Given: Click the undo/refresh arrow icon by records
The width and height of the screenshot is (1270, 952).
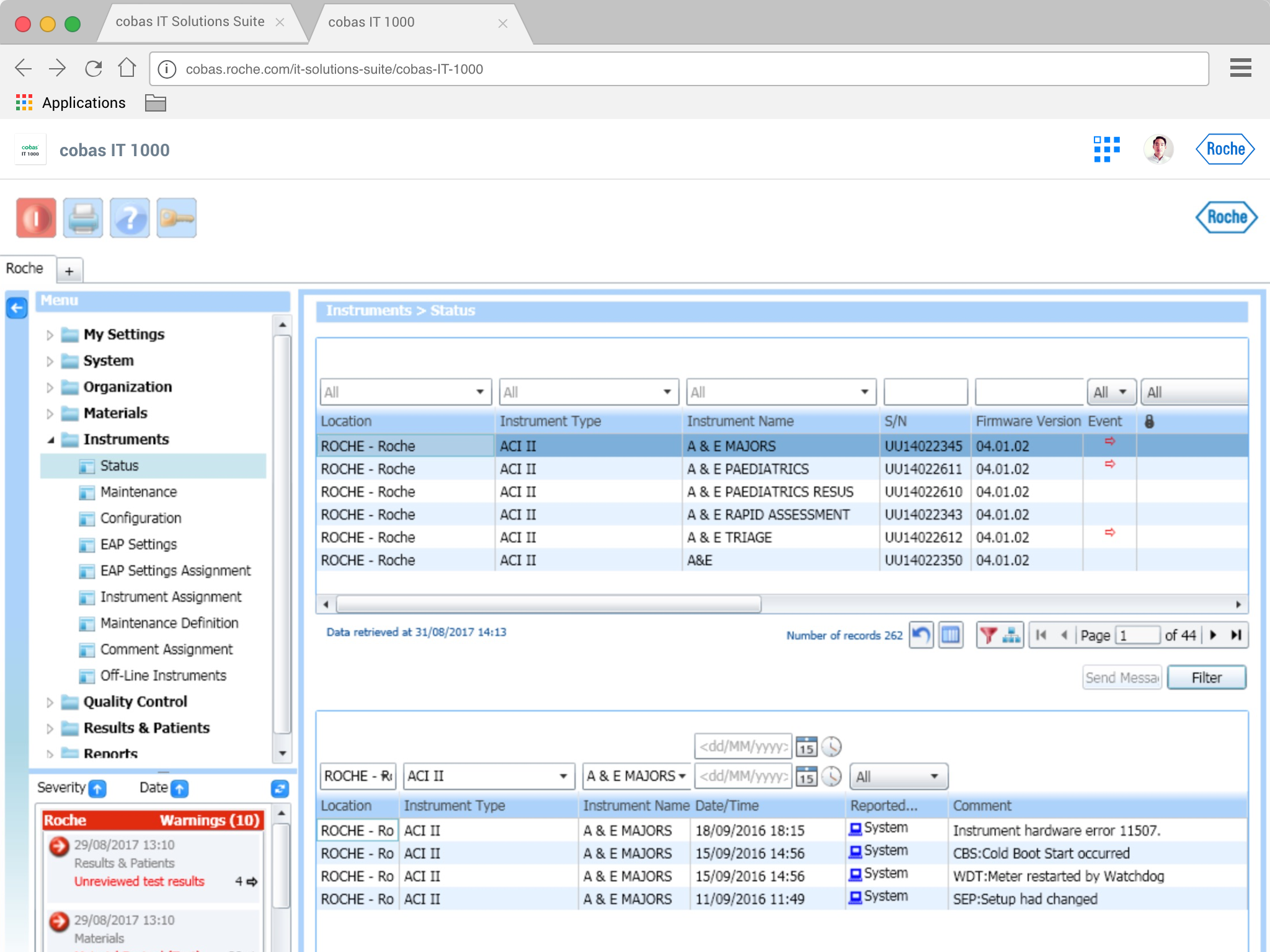Looking at the screenshot, I should pos(921,635).
